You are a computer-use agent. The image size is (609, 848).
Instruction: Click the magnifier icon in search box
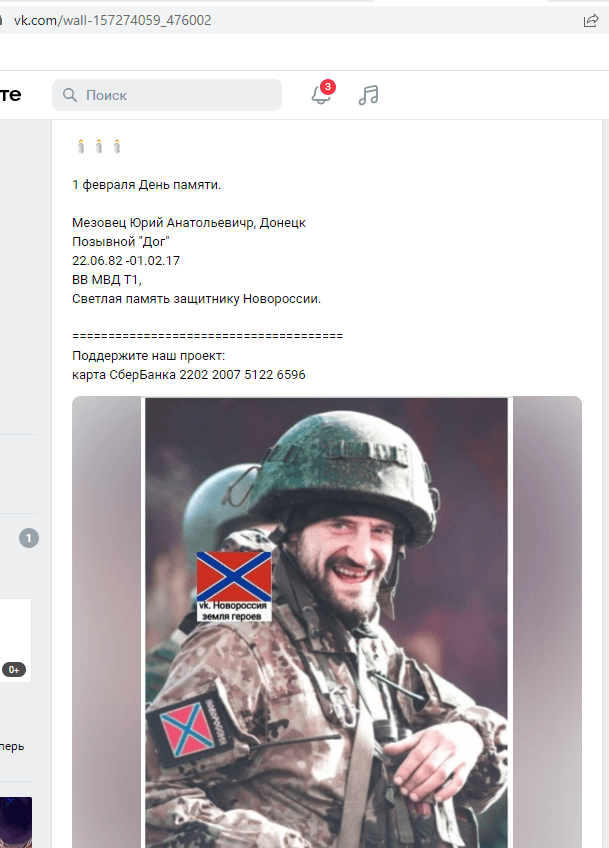pos(70,95)
